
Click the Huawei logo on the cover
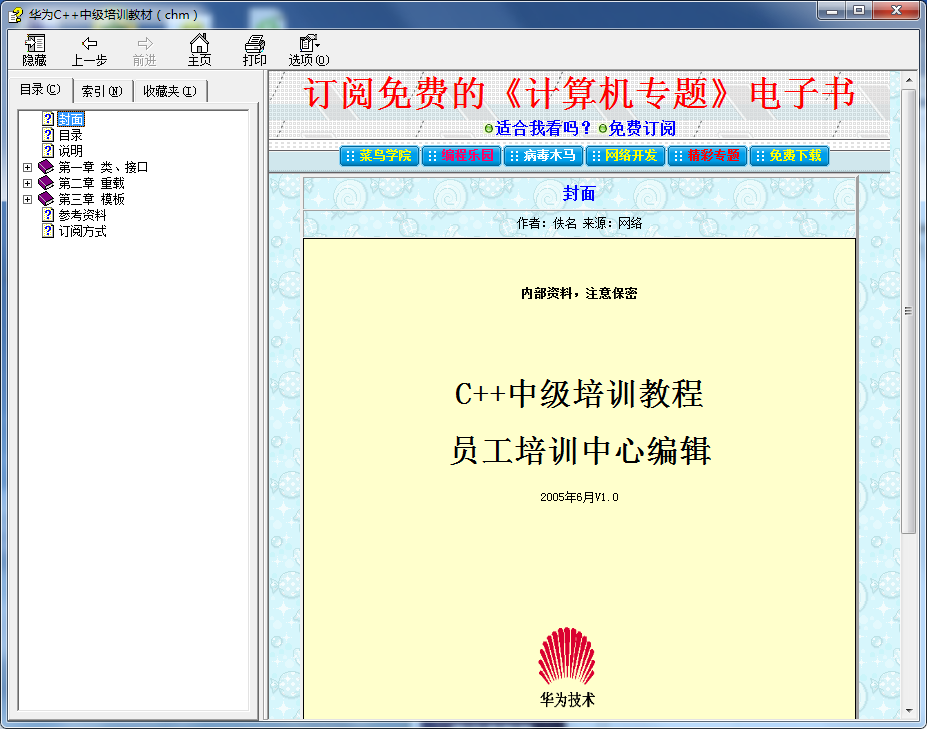[x=566, y=656]
